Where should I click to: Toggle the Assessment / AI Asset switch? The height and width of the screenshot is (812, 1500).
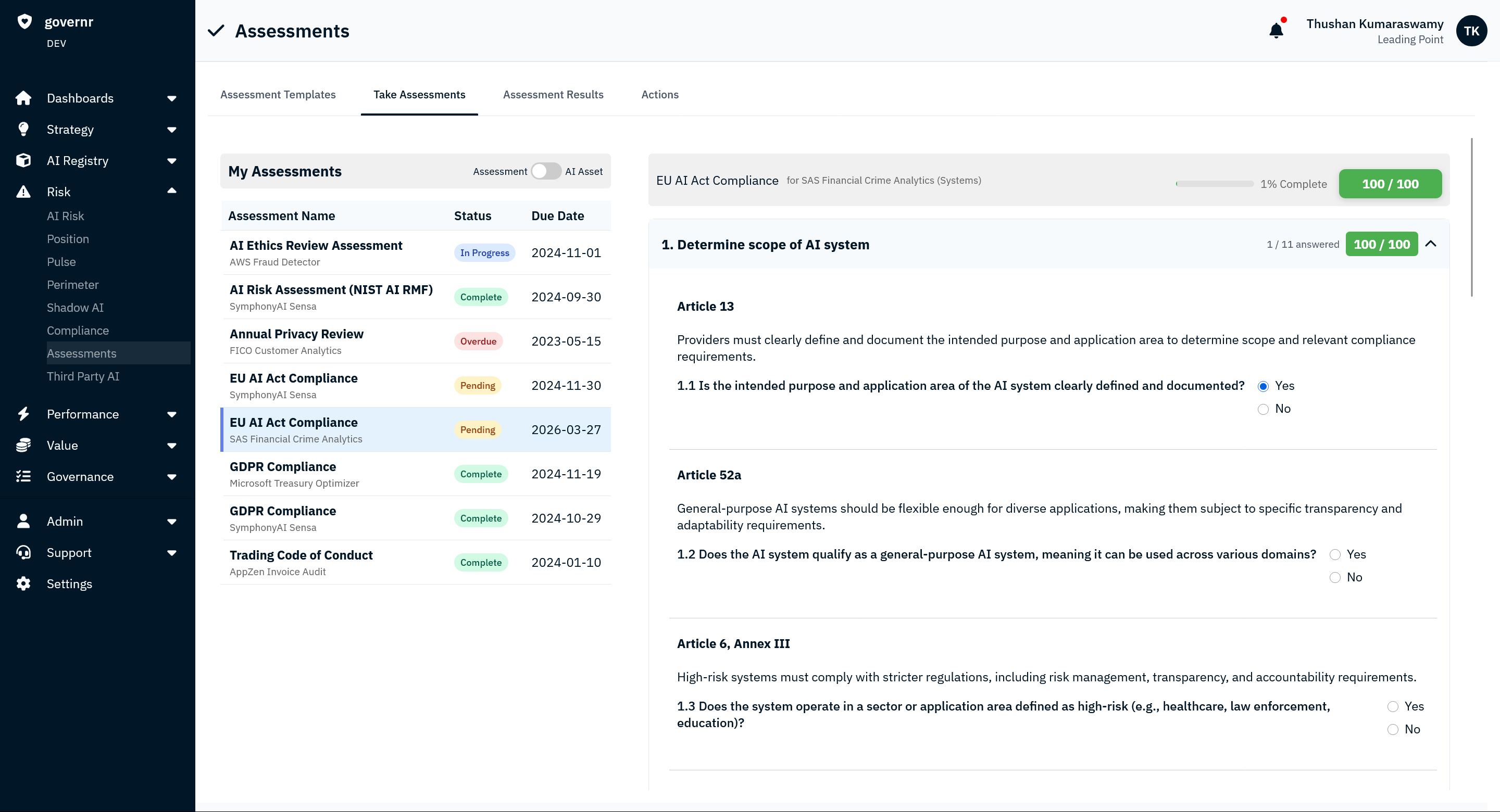pyautogui.click(x=546, y=171)
